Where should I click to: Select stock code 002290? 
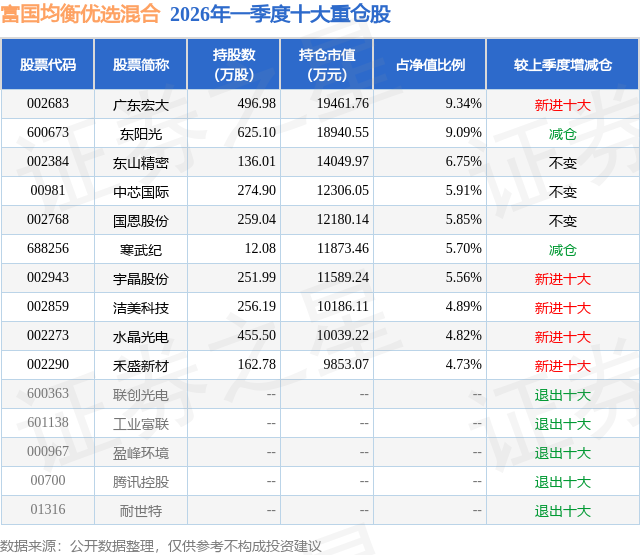coord(48,364)
